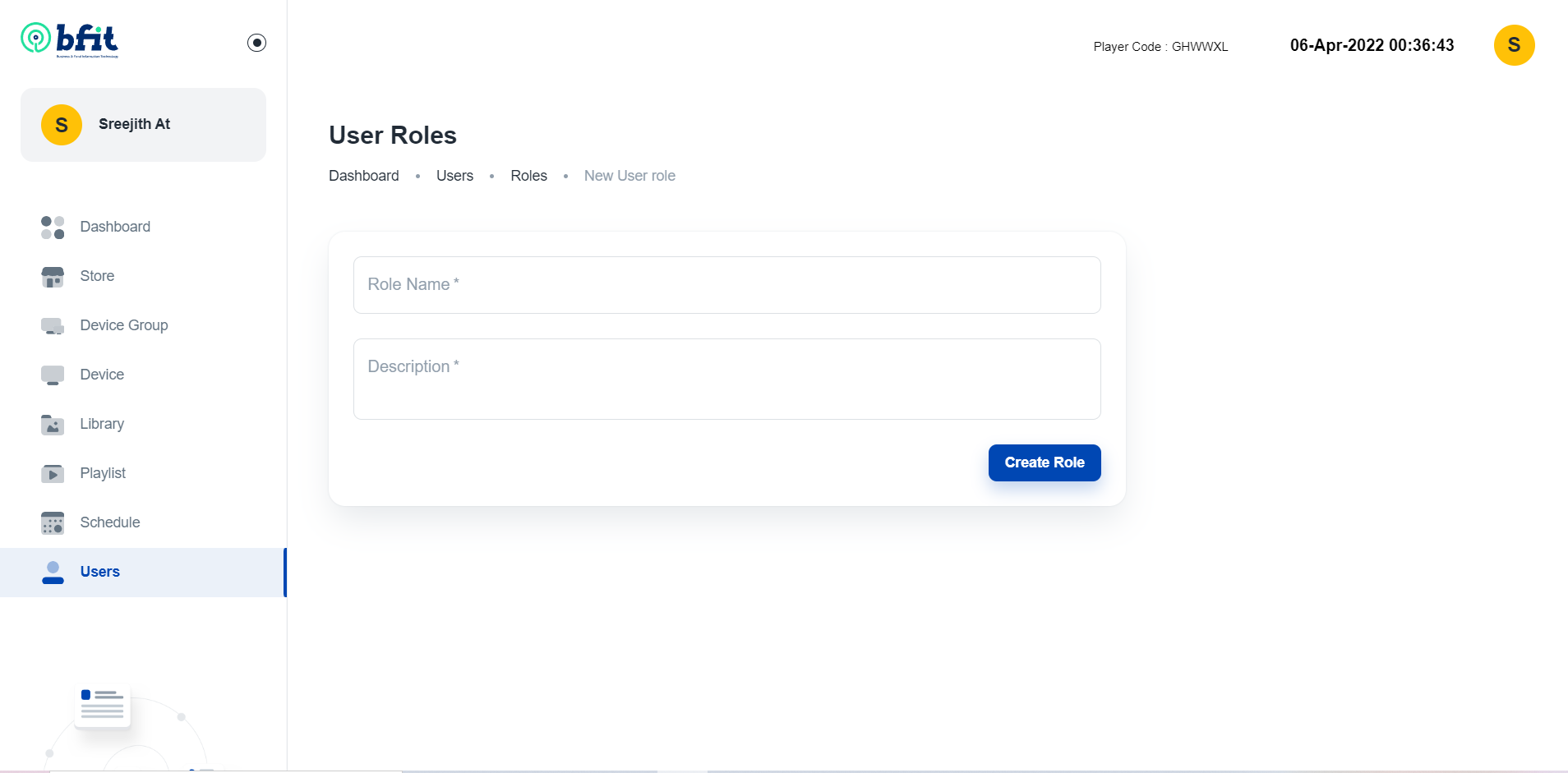Follow the Users breadcrumb link
The width and height of the screenshot is (1568, 773).
click(x=454, y=176)
